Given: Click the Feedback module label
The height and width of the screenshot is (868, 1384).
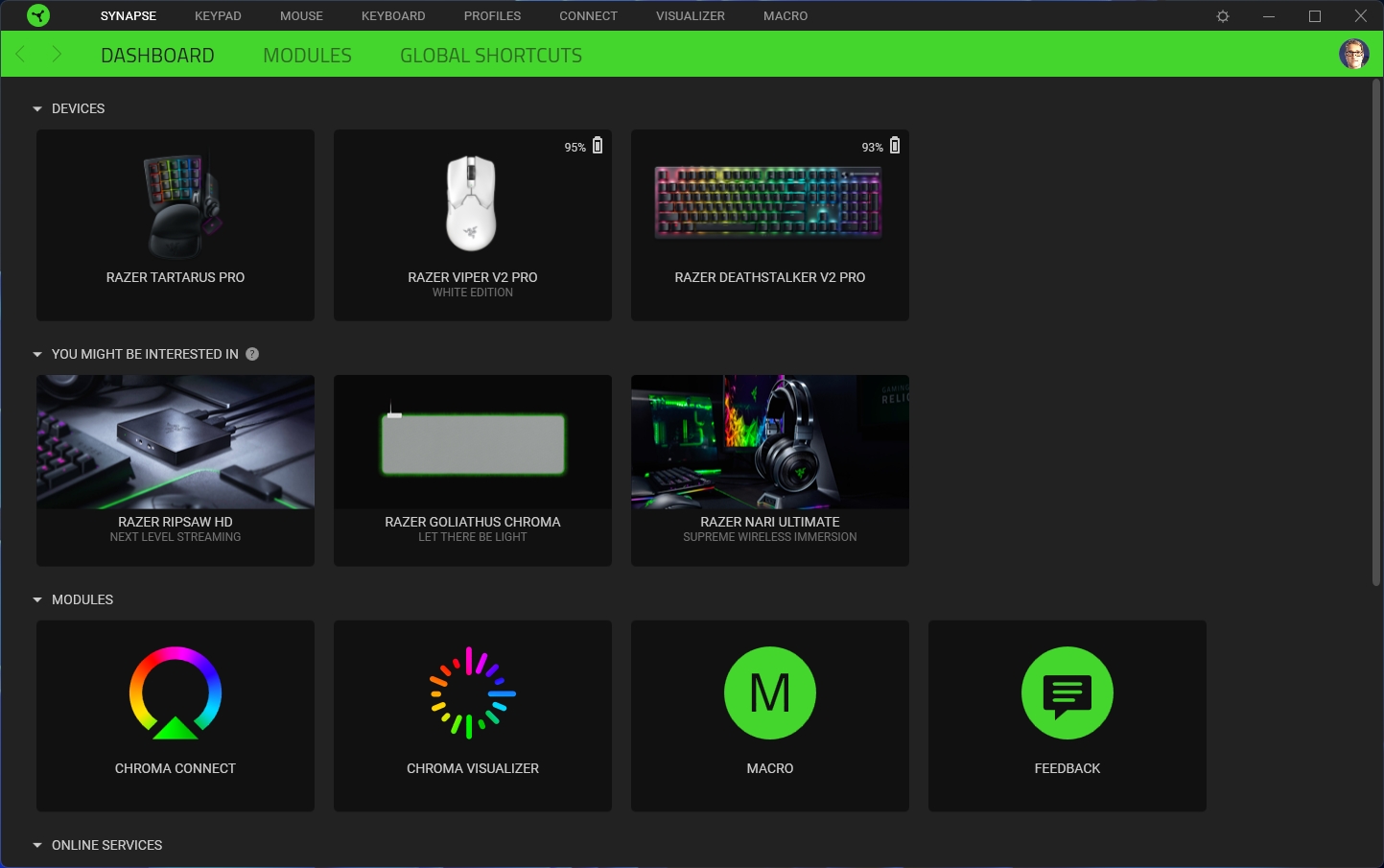Looking at the screenshot, I should click(1067, 768).
